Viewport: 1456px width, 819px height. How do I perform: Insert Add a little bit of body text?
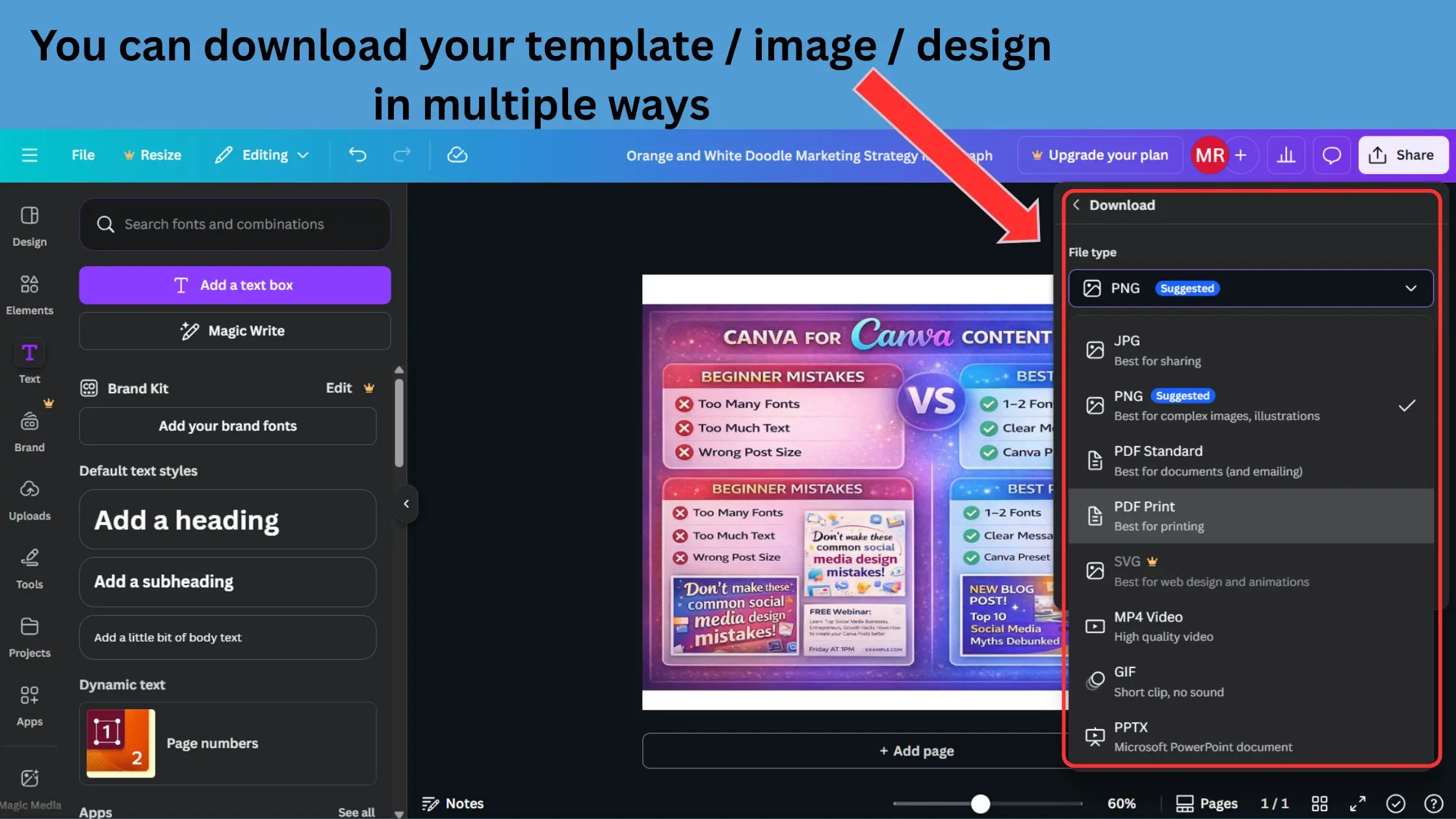227,638
